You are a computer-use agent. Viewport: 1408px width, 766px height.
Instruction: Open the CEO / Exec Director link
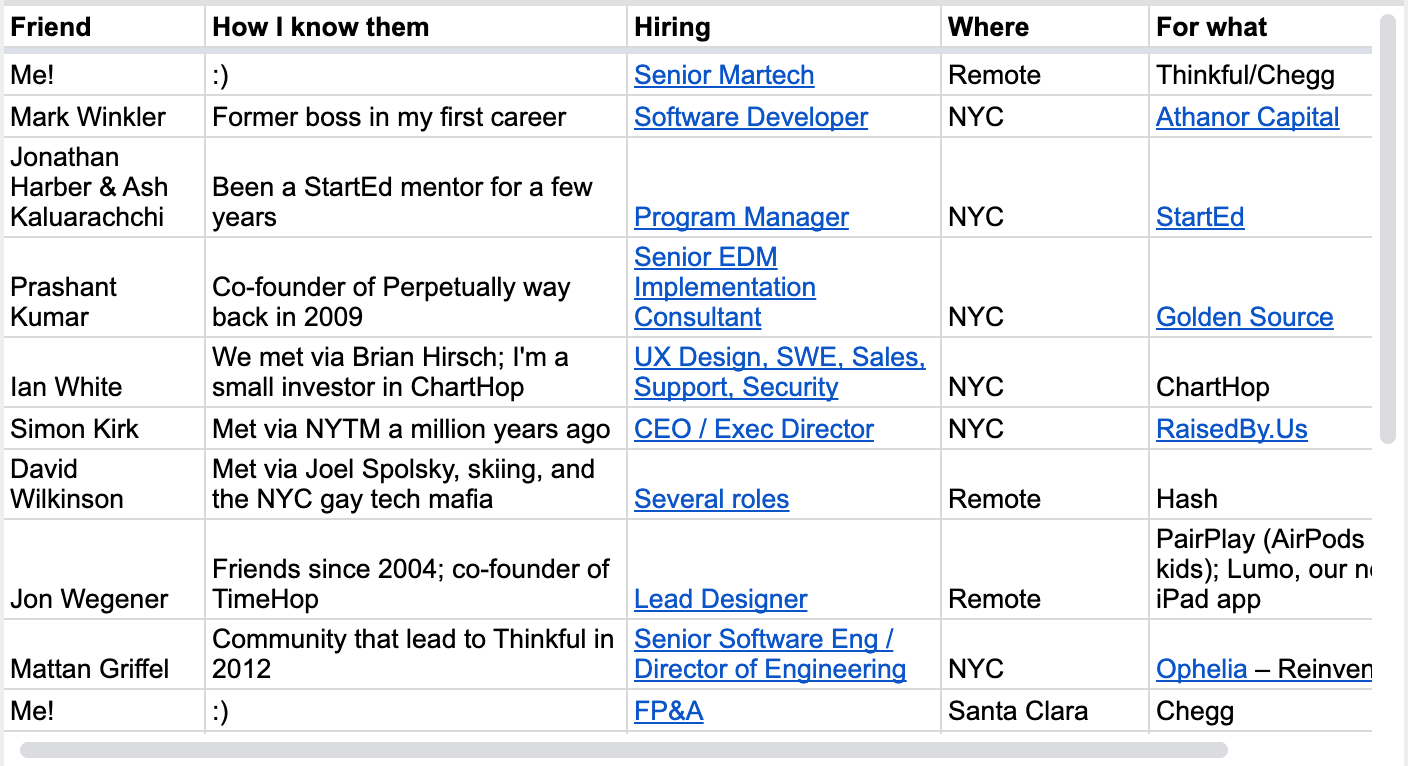[x=754, y=429]
